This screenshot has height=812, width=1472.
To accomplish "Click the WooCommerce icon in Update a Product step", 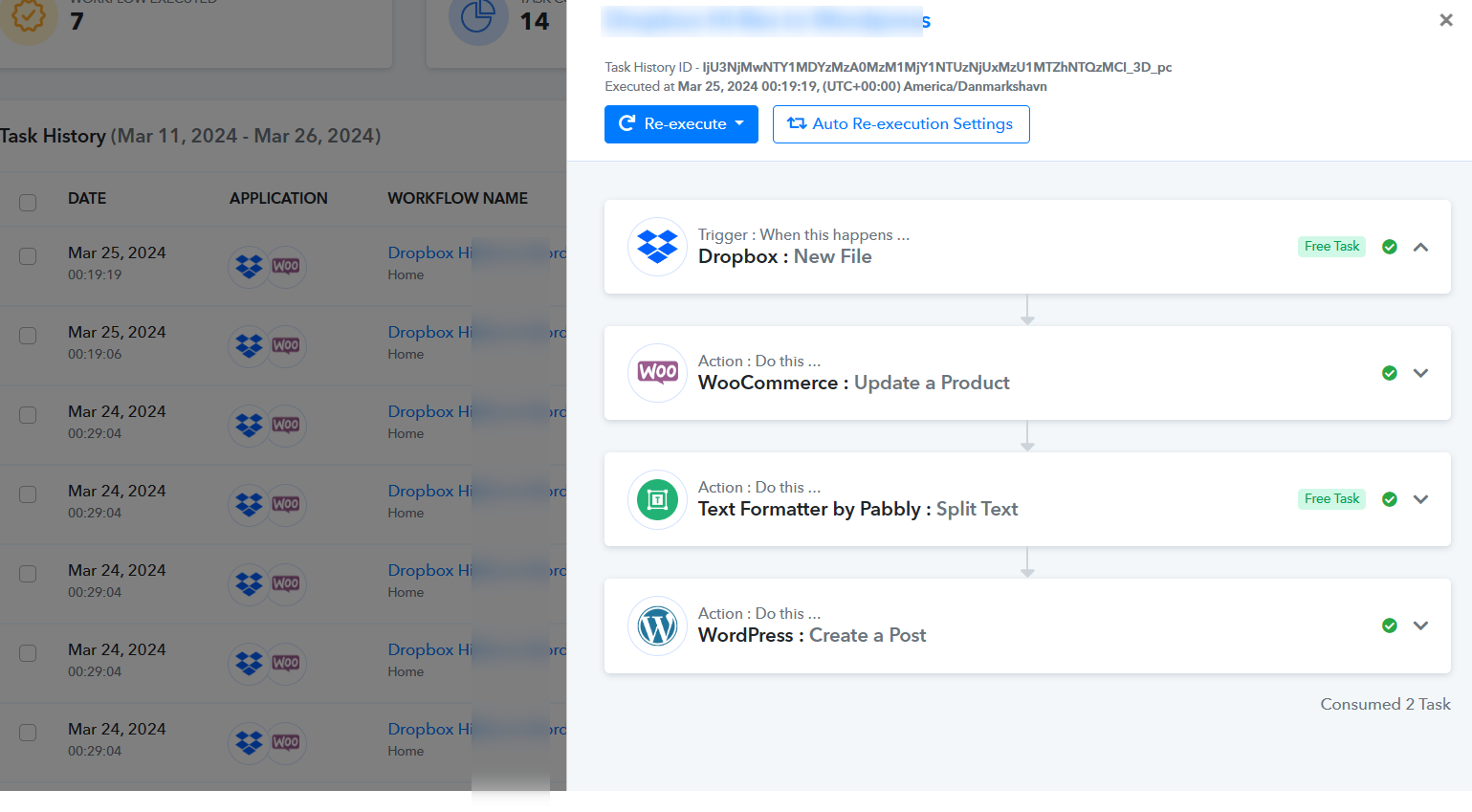I will (657, 373).
